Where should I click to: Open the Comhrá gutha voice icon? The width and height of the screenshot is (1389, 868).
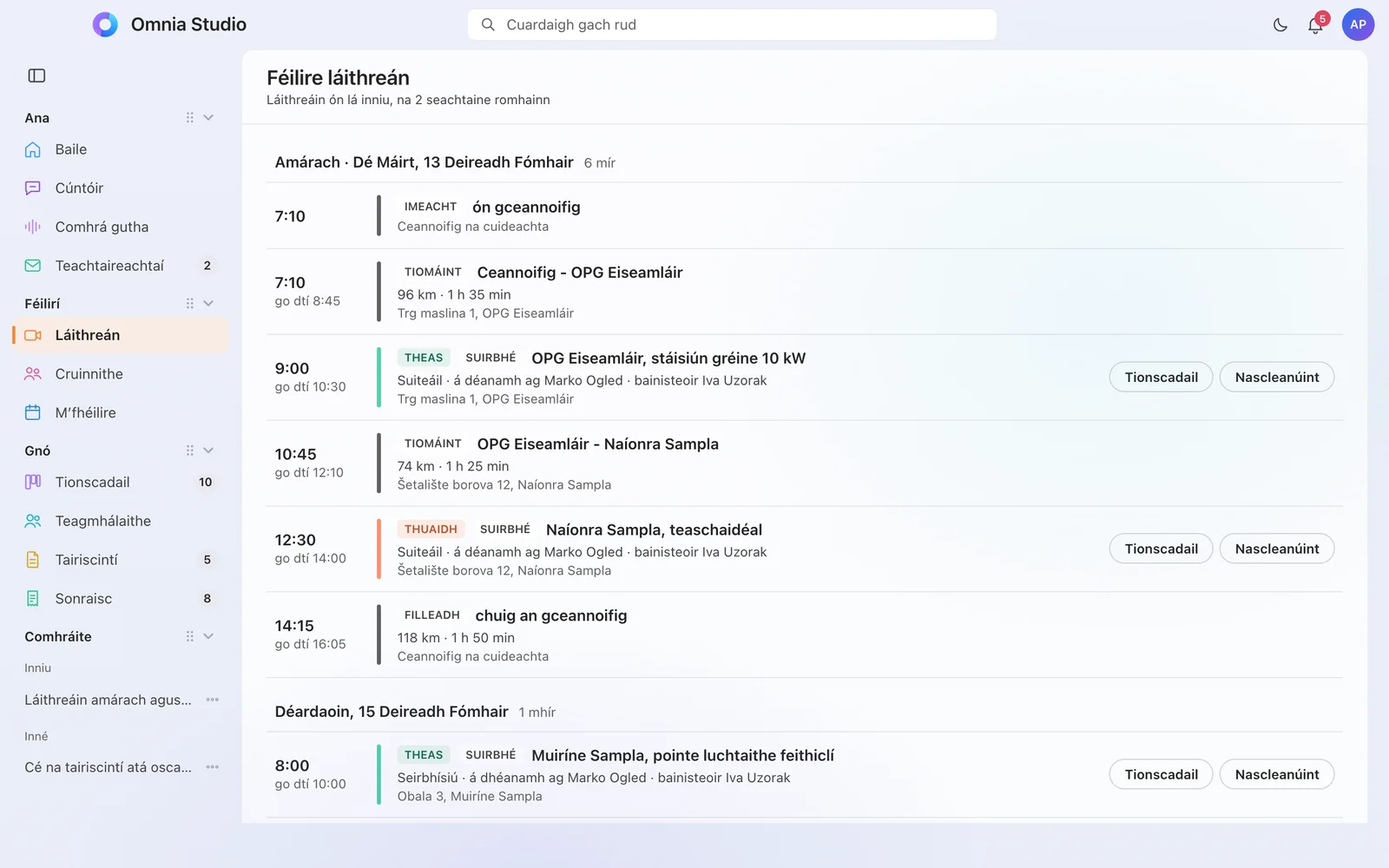(33, 227)
